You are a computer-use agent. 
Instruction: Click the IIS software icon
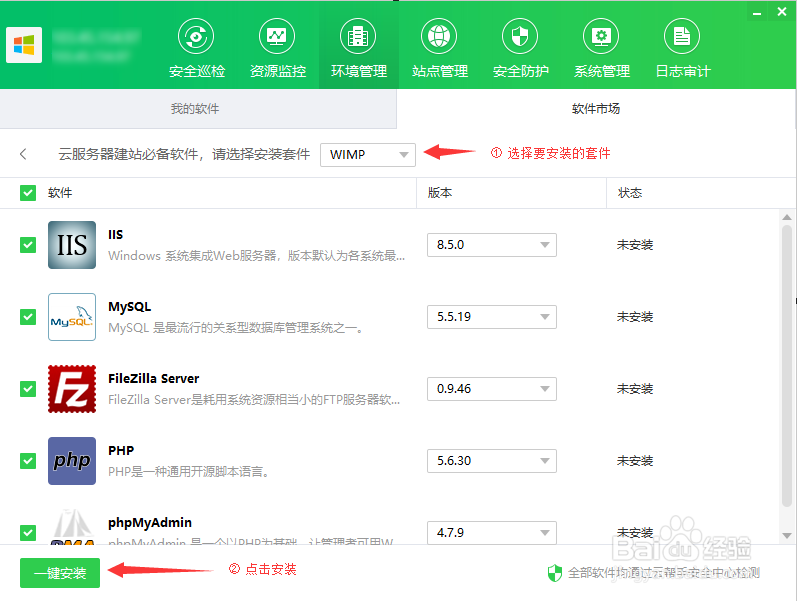(x=72, y=245)
